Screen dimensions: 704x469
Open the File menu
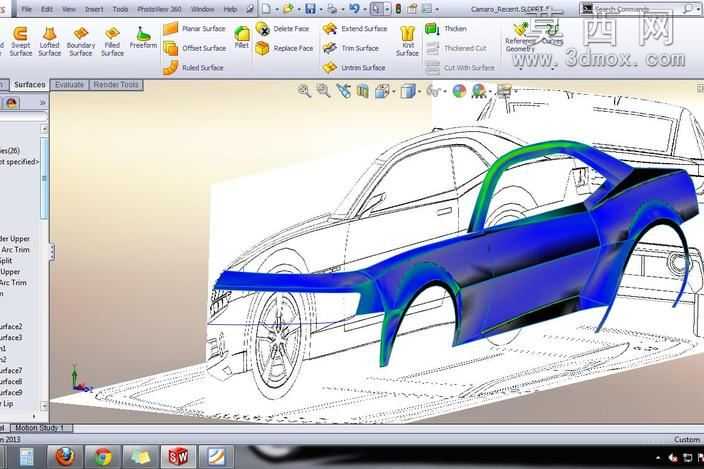26,9
